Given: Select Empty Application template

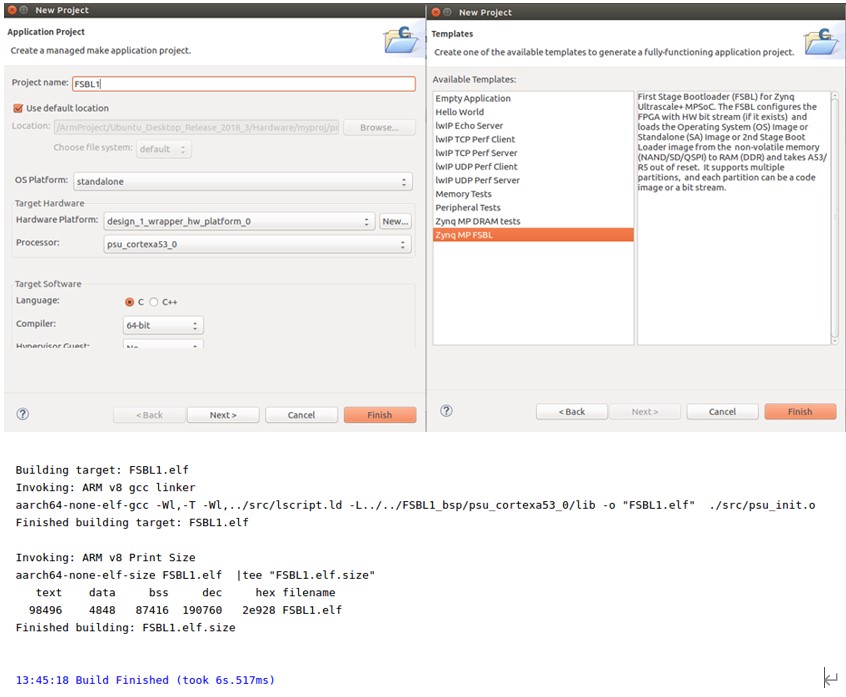Looking at the screenshot, I should pos(533,98).
